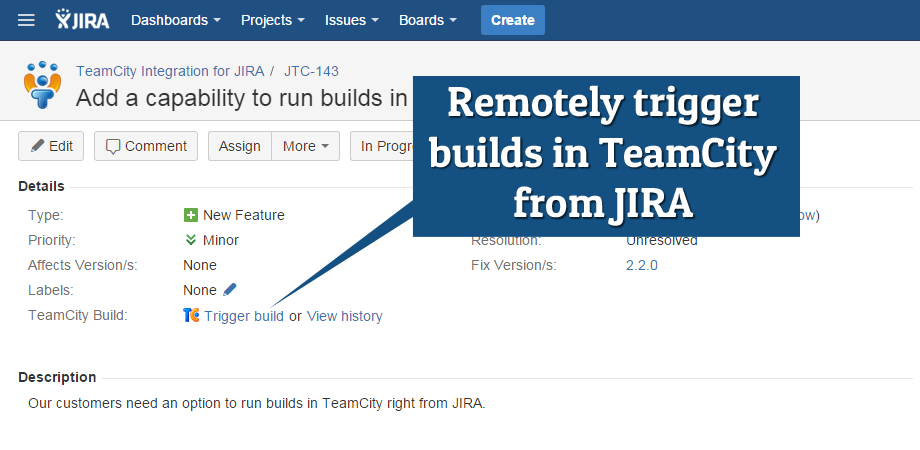Open the Projects dropdown menu
Screen dimensions: 920x450
tap(273, 20)
